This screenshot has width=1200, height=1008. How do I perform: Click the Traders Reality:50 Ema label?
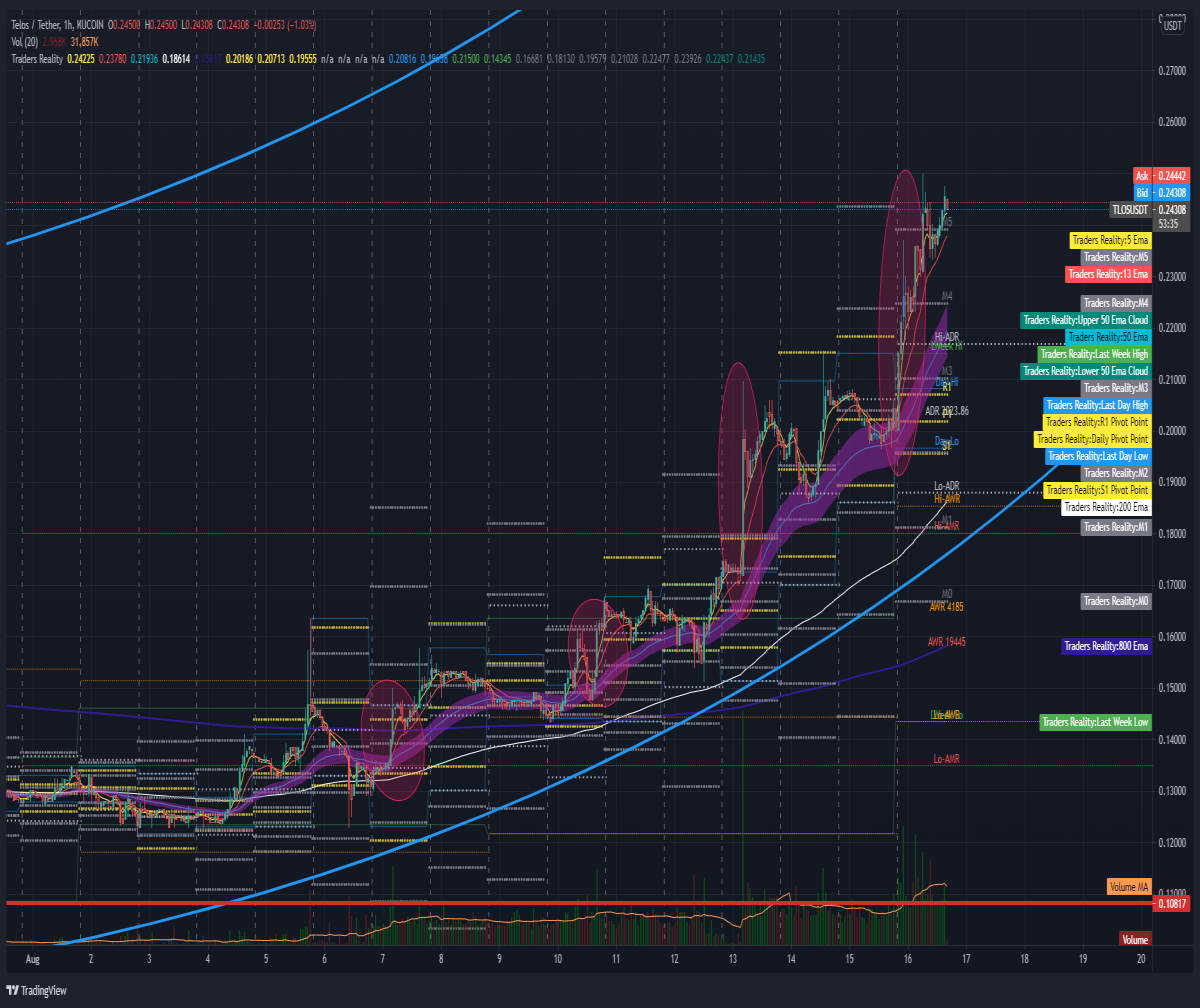click(1109, 337)
